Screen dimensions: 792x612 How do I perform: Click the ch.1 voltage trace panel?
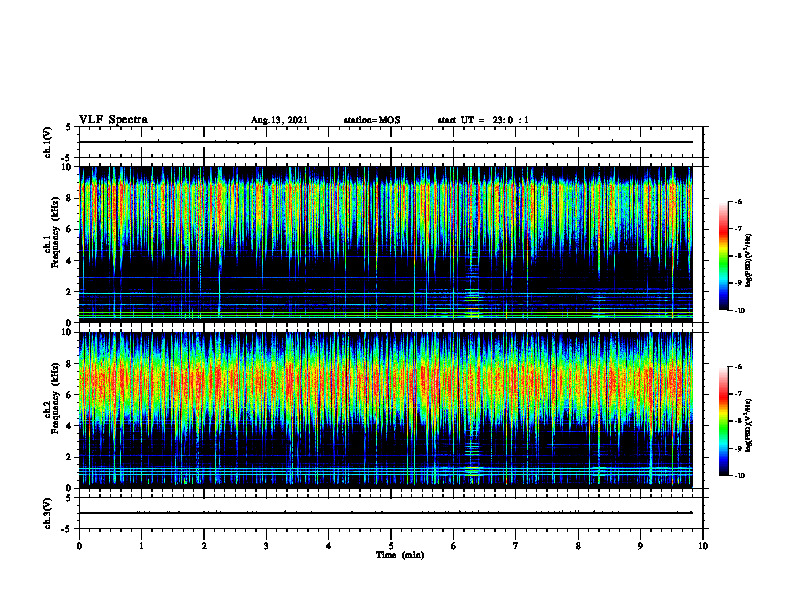click(391, 142)
